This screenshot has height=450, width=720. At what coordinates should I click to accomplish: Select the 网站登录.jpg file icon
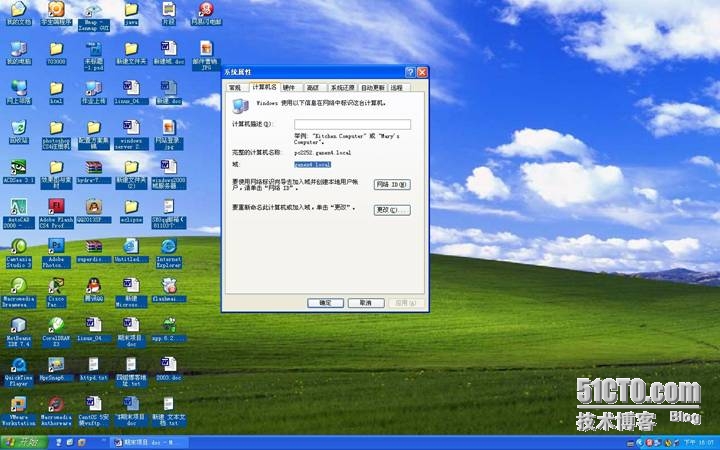pos(169,135)
